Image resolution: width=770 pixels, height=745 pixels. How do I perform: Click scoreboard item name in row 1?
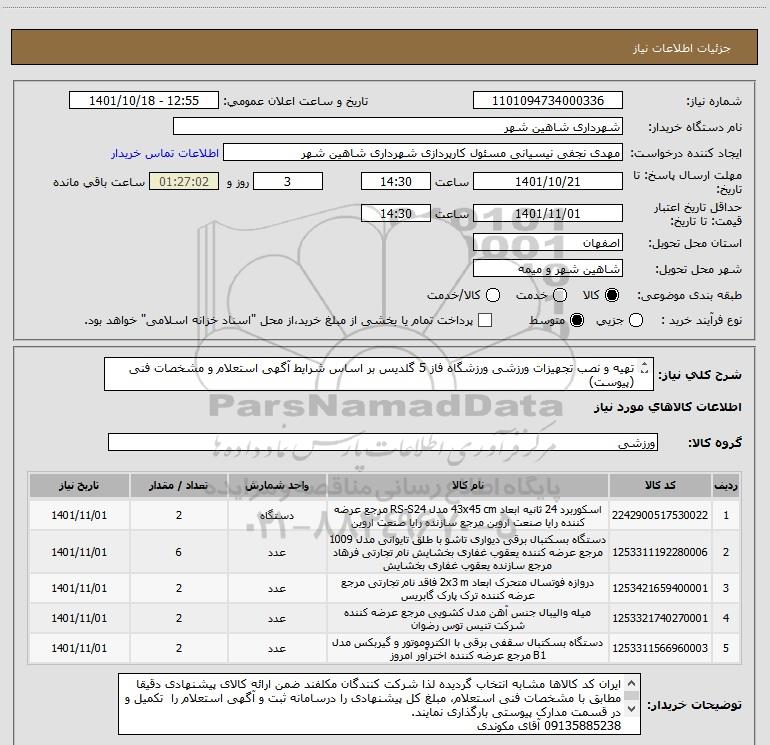click(x=468, y=516)
